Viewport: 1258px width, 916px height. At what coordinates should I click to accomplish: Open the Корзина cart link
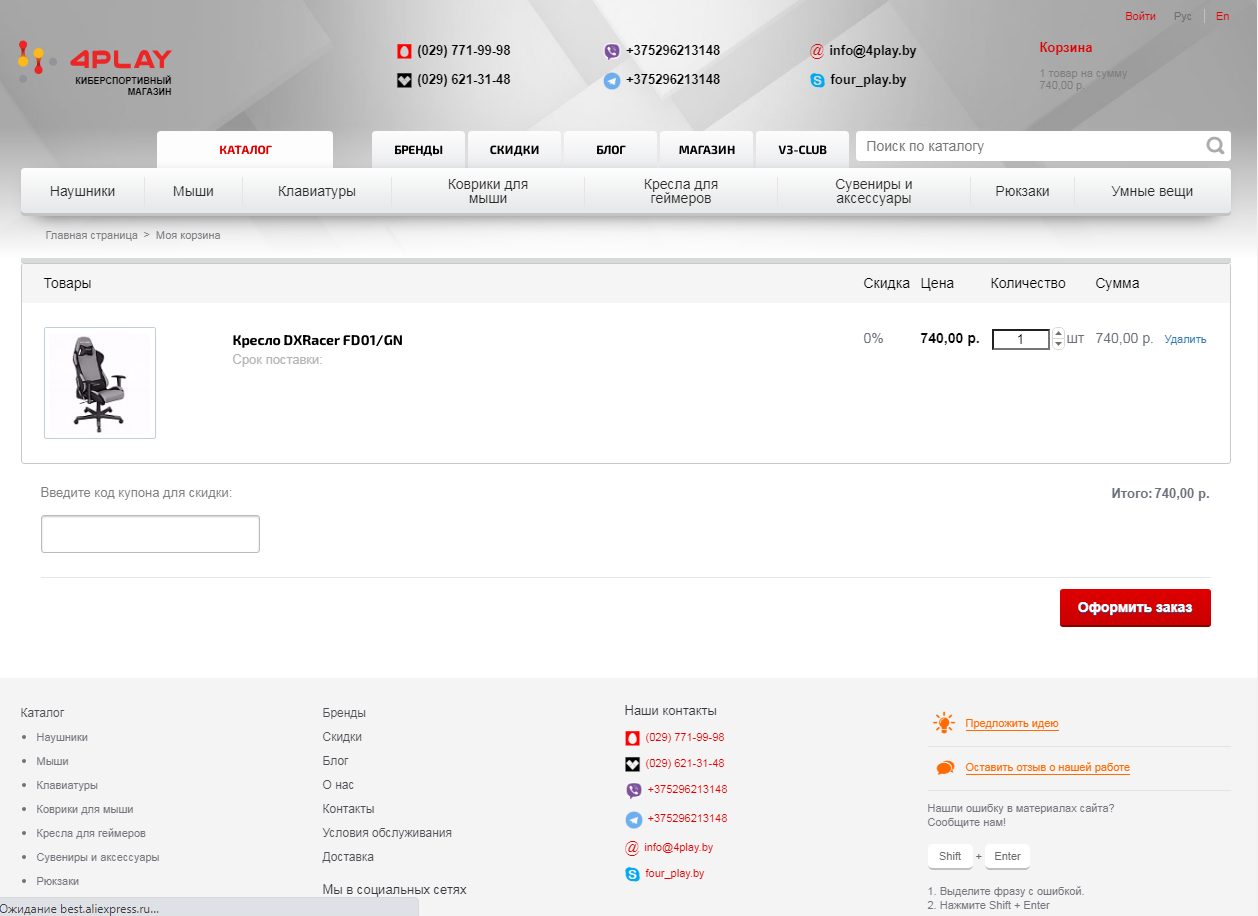(x=1066, y=47)
